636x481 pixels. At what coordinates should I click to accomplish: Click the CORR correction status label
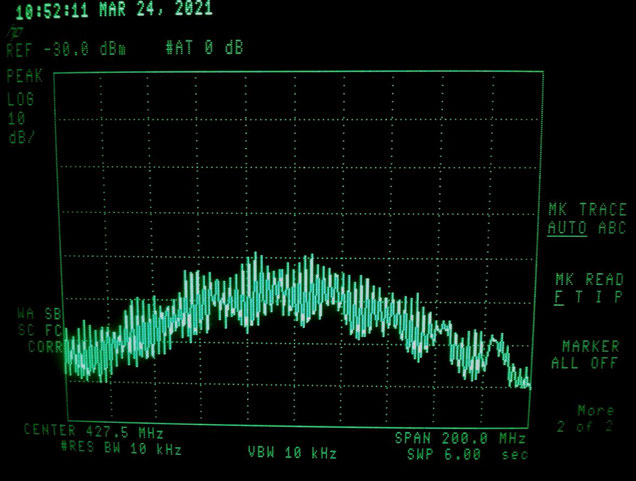click(45, 347)
